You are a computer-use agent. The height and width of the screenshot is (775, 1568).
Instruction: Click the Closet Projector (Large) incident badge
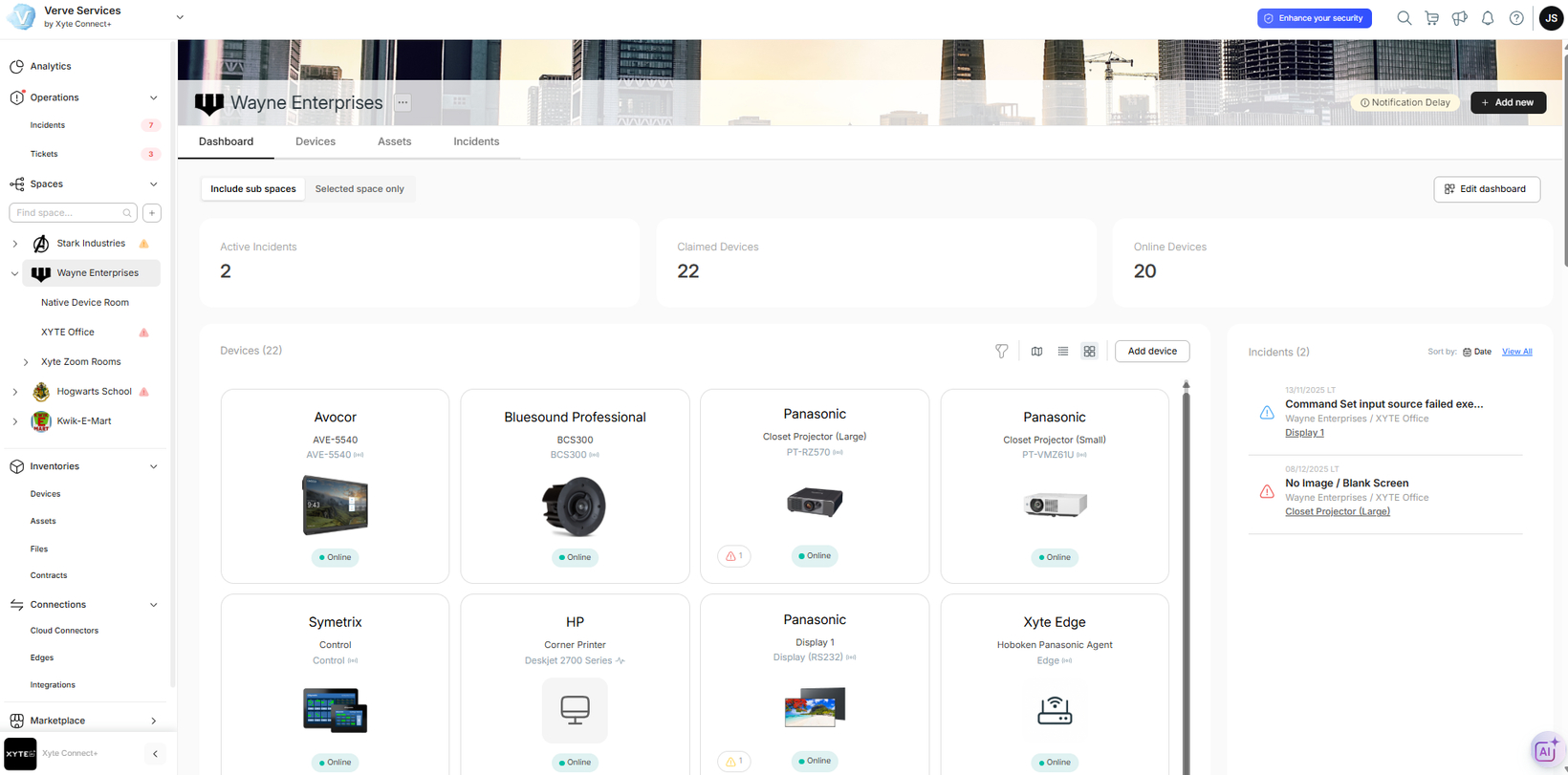[734, 556]
